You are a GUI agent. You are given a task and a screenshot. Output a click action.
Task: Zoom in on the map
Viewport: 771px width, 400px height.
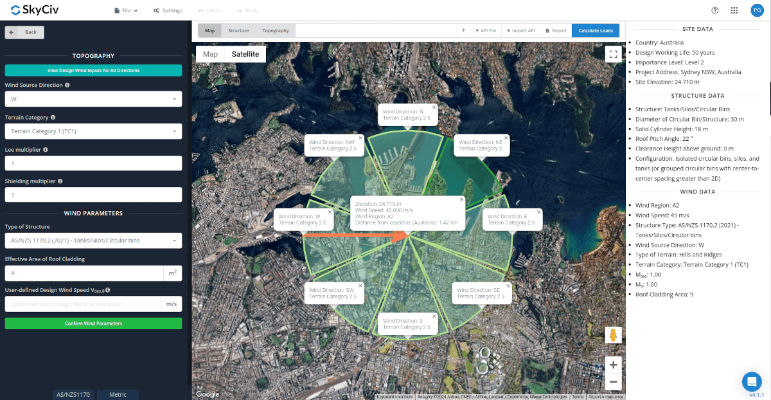pyautogui.click(x=612, y=364)
